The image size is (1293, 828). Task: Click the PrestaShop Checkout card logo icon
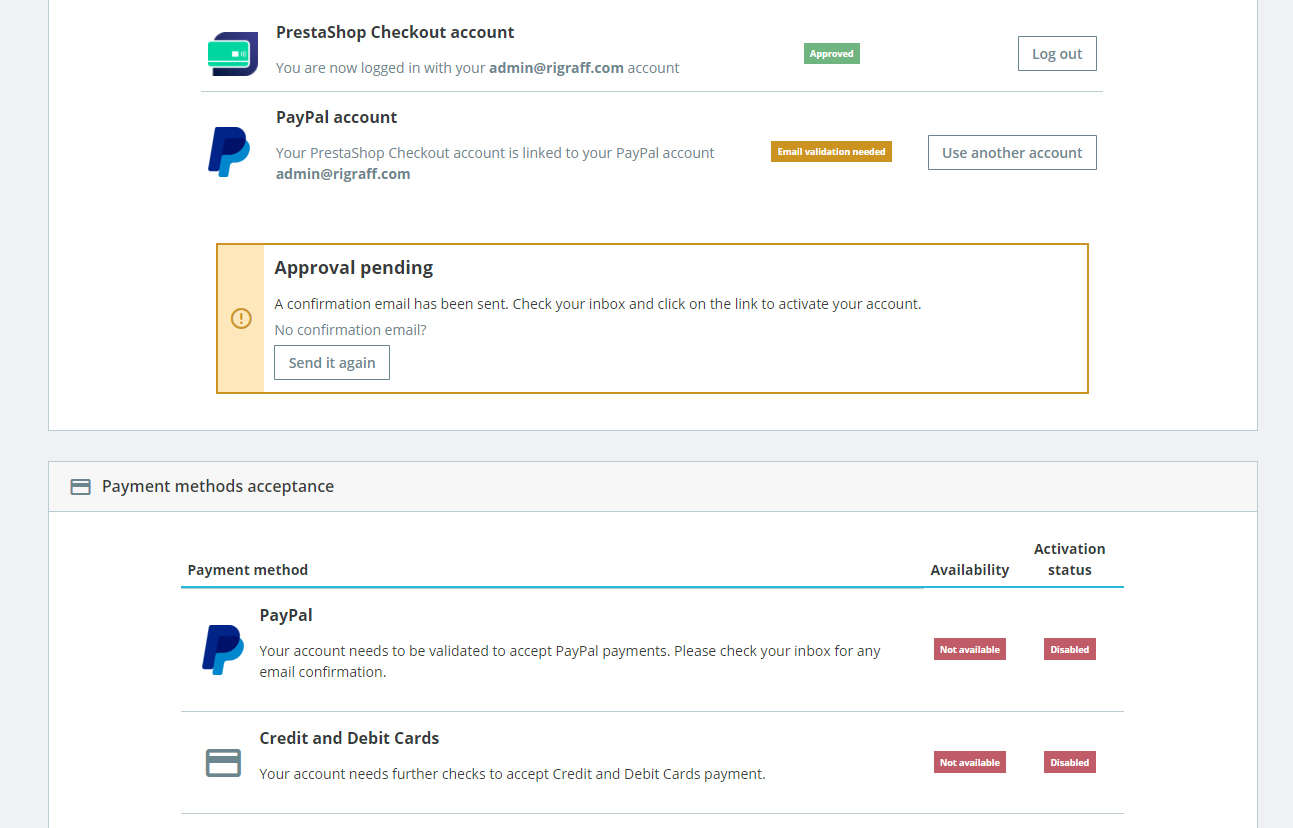[233, 54]
